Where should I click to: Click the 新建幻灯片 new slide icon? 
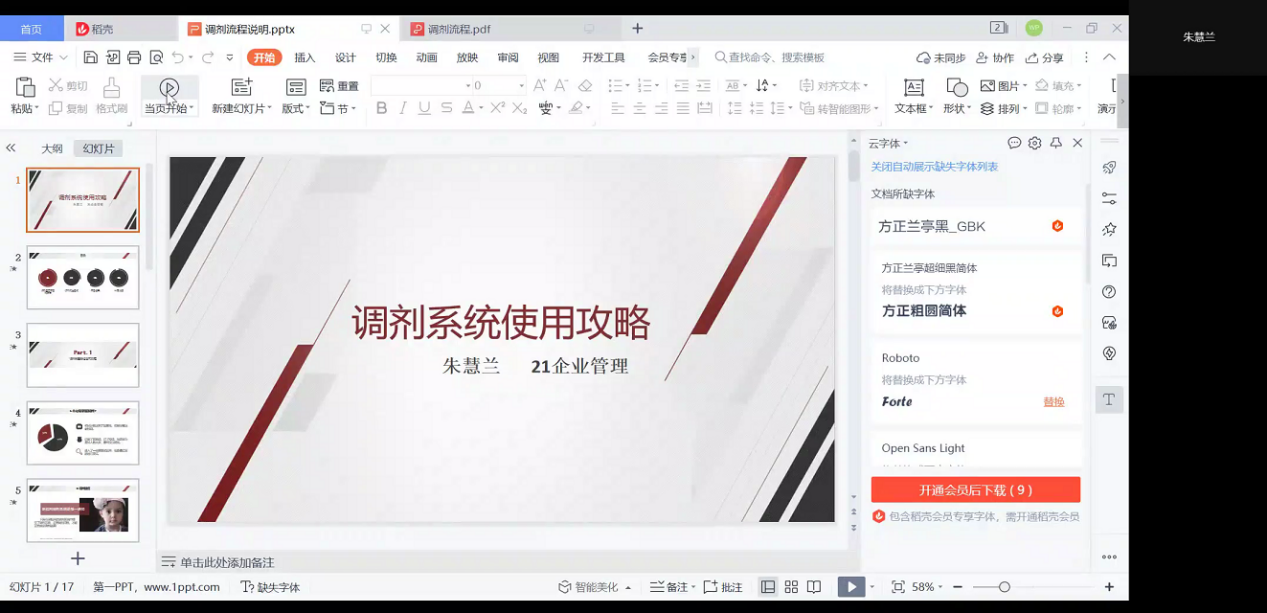tap(241, 88)
